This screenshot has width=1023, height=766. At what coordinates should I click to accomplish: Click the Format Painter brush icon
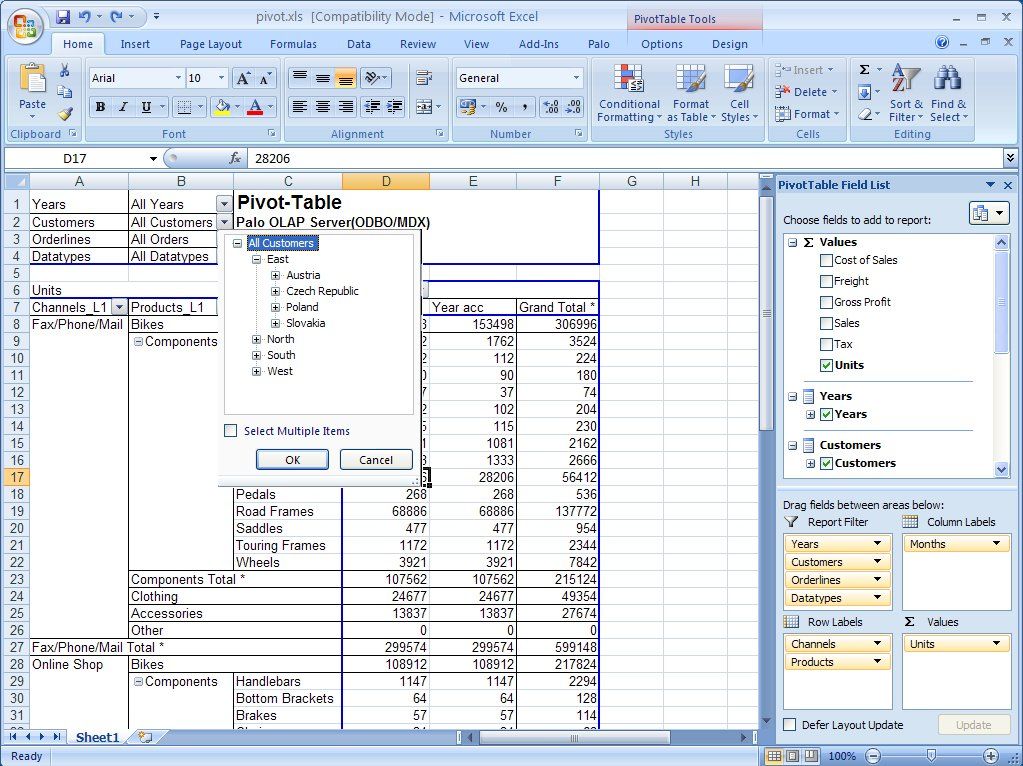pos(65,114)
